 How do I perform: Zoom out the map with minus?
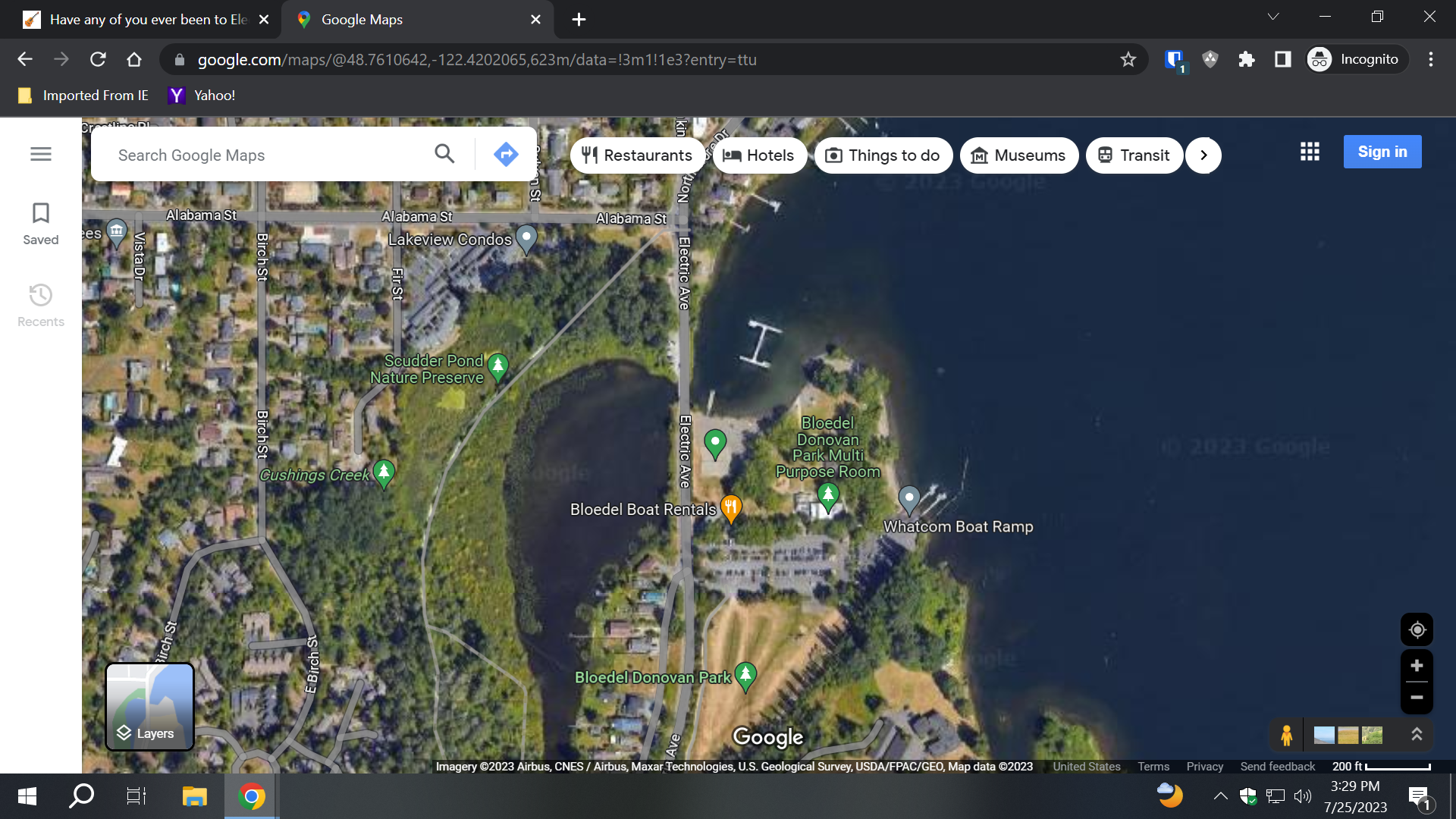click(1417, 698)
